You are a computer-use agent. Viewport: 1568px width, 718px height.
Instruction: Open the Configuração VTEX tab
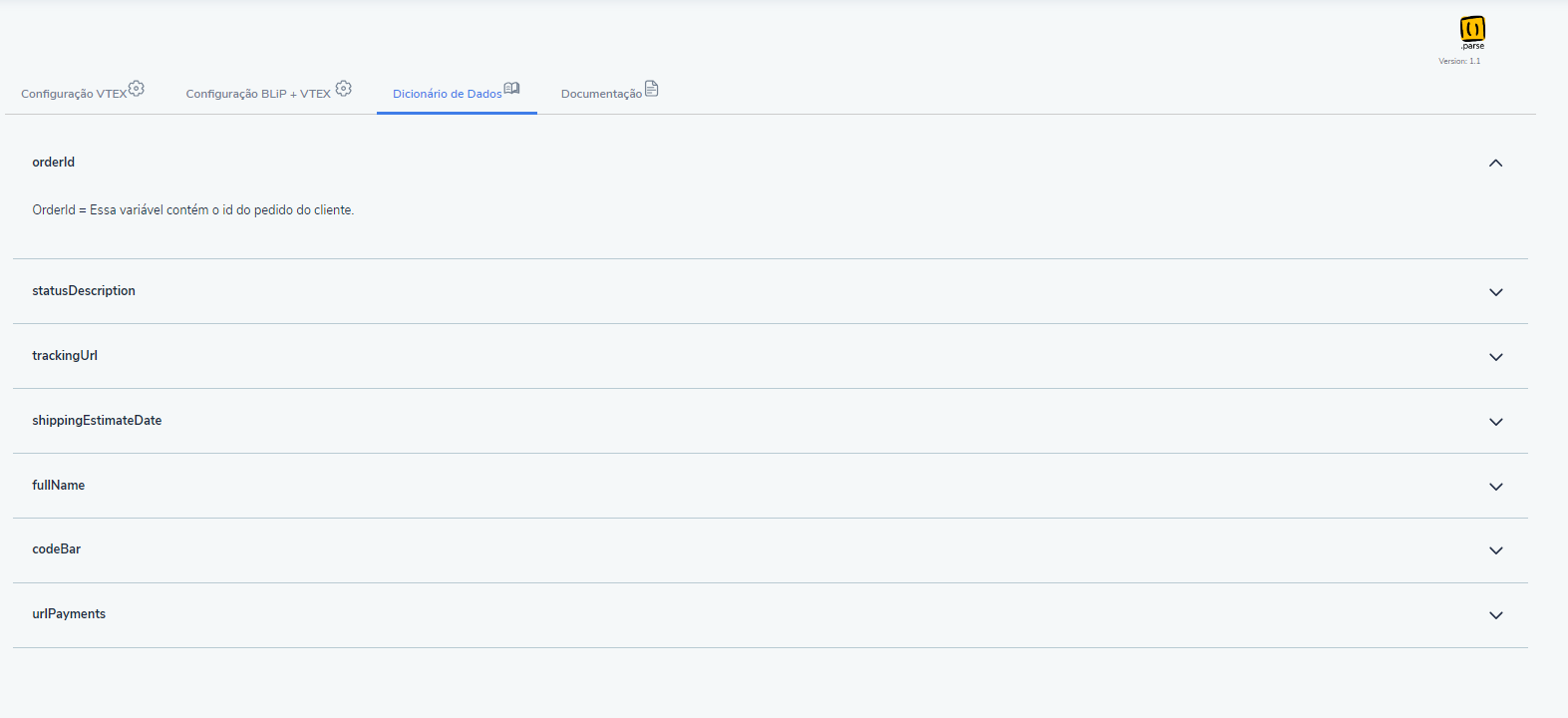pos(83,92)
